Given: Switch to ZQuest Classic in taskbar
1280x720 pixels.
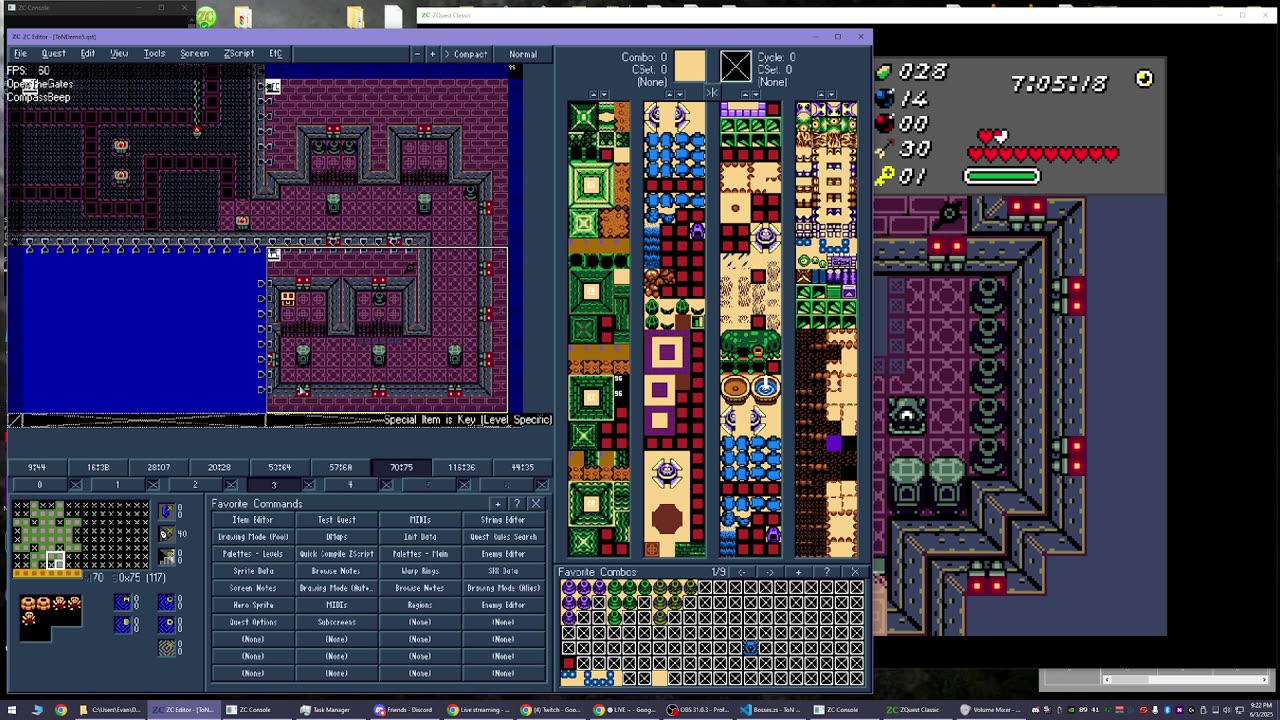Looking at the screenshot, I should click(x=914, y=710).
